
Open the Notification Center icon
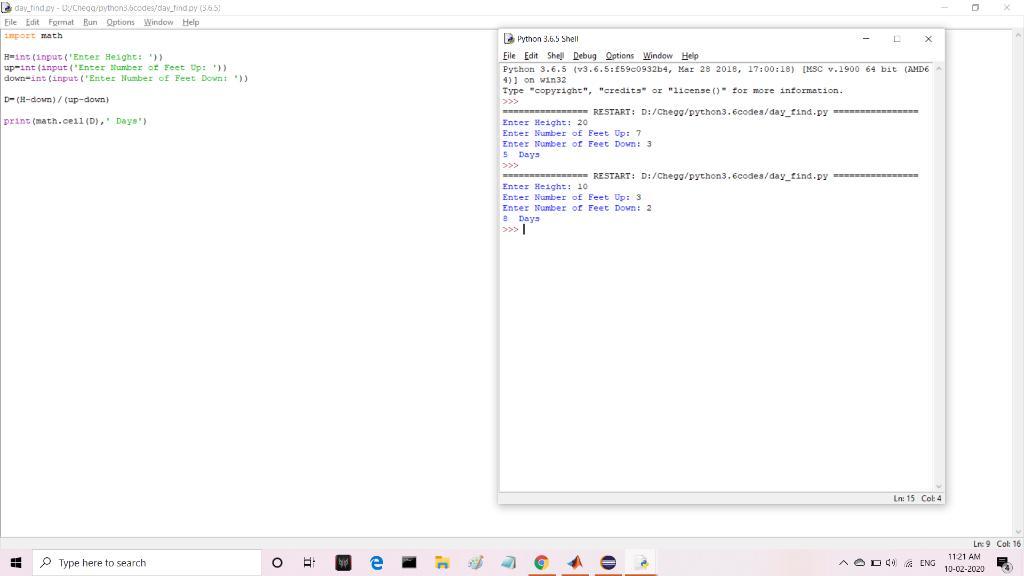[x=1004, y=563]
